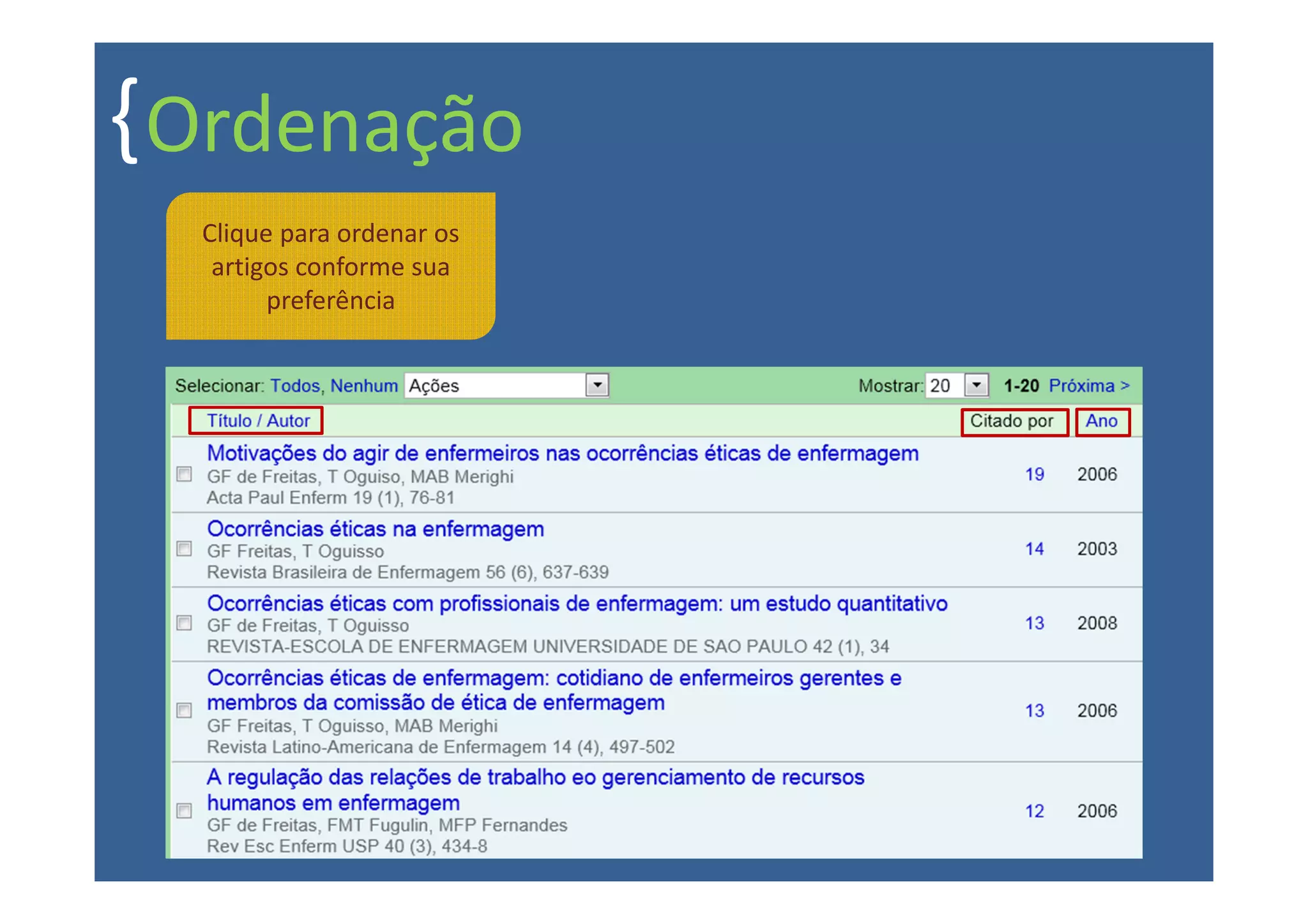Open article Motivações do agir de enfermeiros

click(563, 453)
